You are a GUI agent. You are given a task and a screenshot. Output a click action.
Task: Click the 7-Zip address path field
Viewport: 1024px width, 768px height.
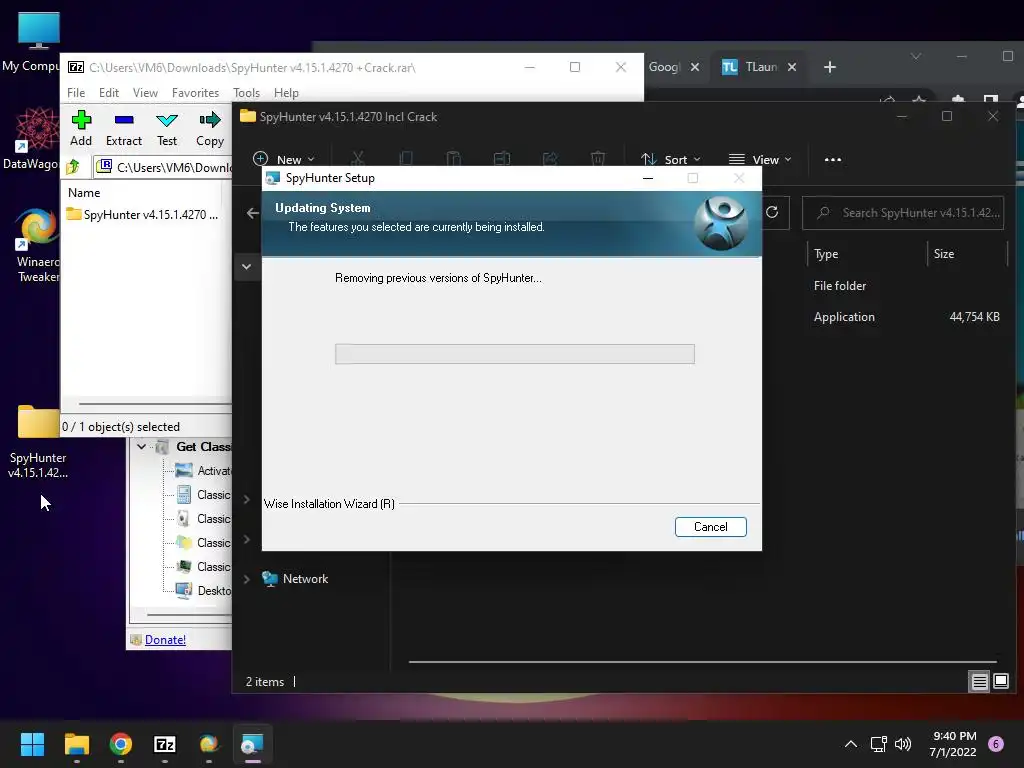pos(163,167)
